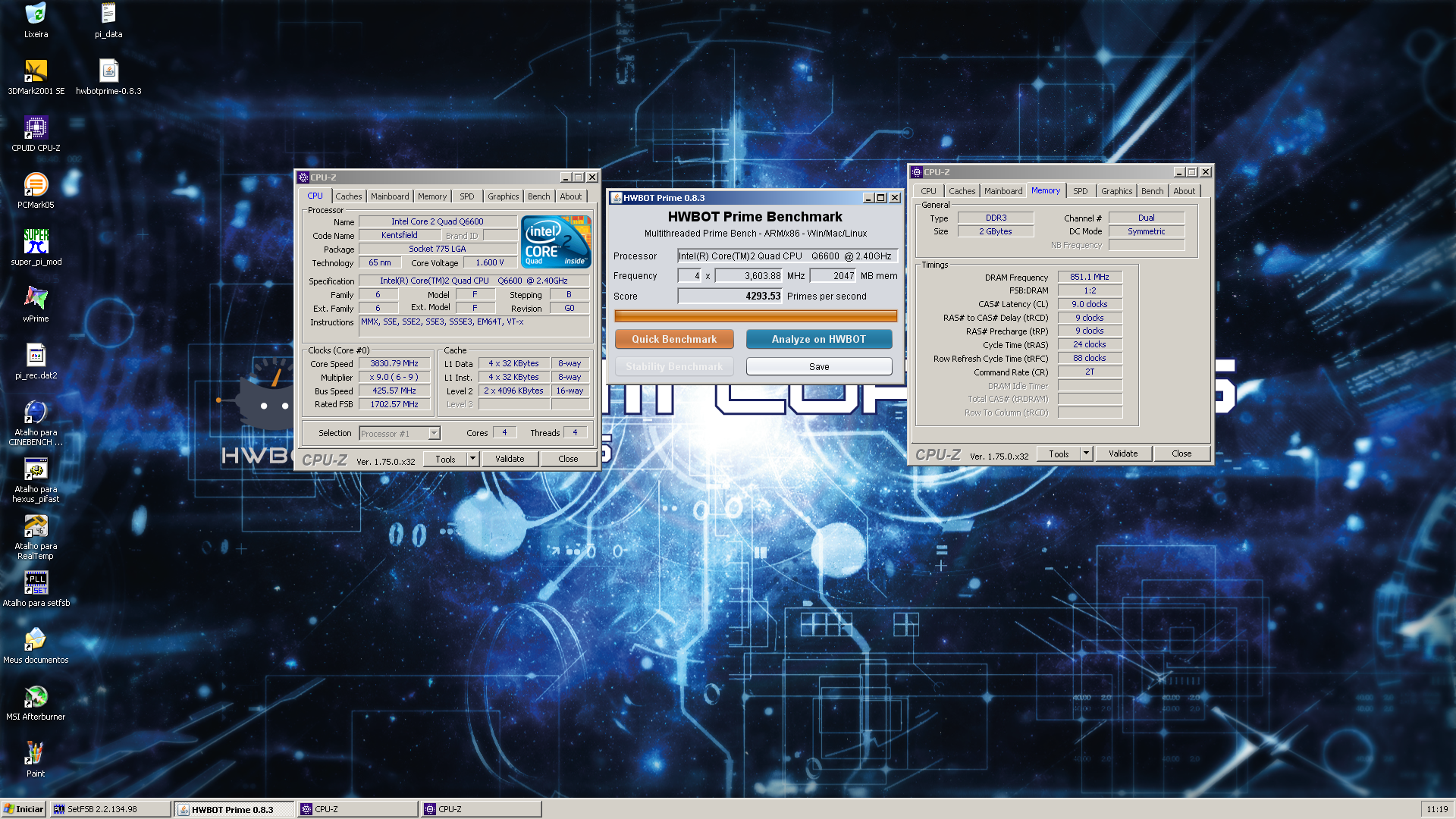Open Paint desktop icon
The image size is (1456, 819).
(x=36, y=753)
